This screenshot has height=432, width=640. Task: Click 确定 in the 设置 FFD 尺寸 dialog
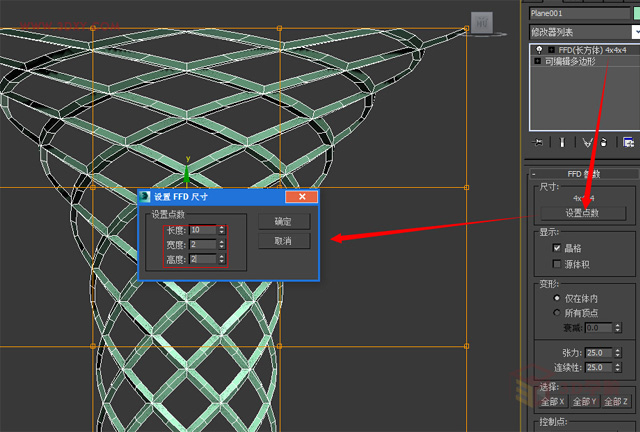[x=284, y=222]
